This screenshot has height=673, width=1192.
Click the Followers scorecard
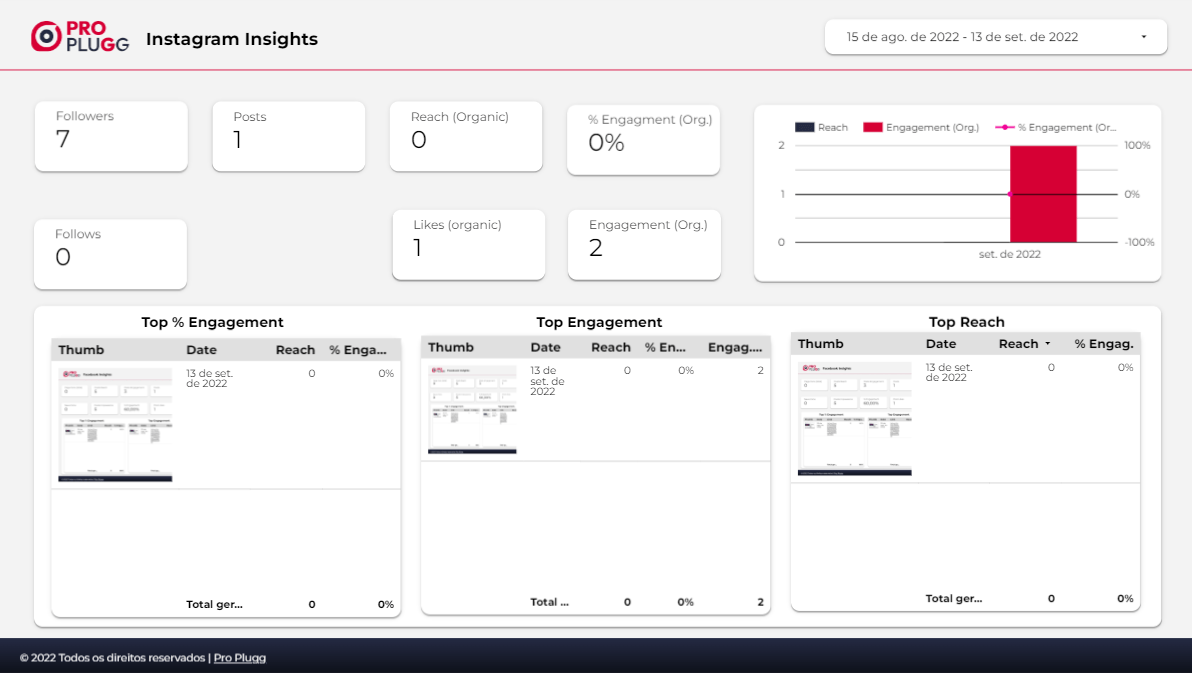[x=111, y=136]
